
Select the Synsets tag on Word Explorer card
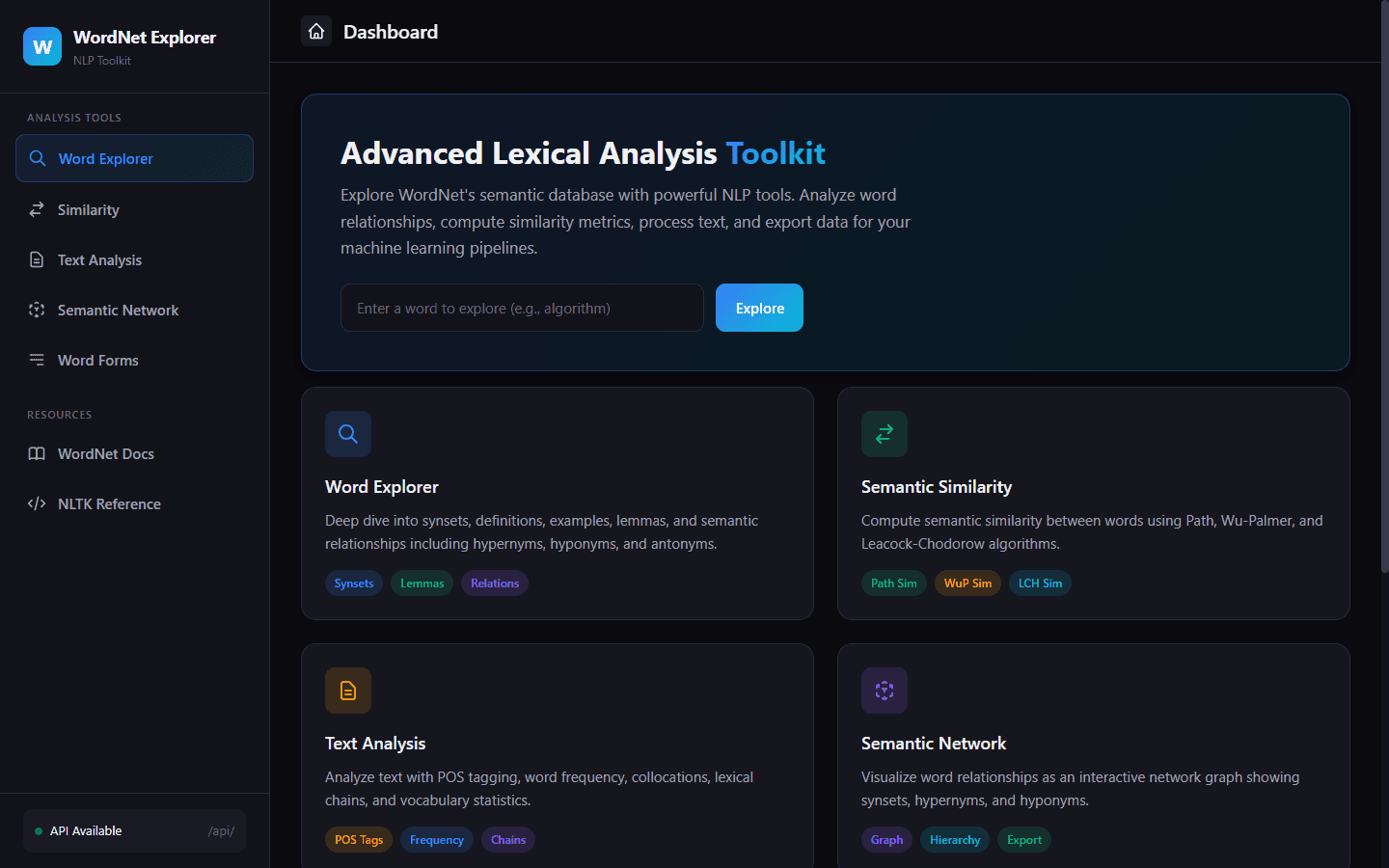tap(354, 583)
